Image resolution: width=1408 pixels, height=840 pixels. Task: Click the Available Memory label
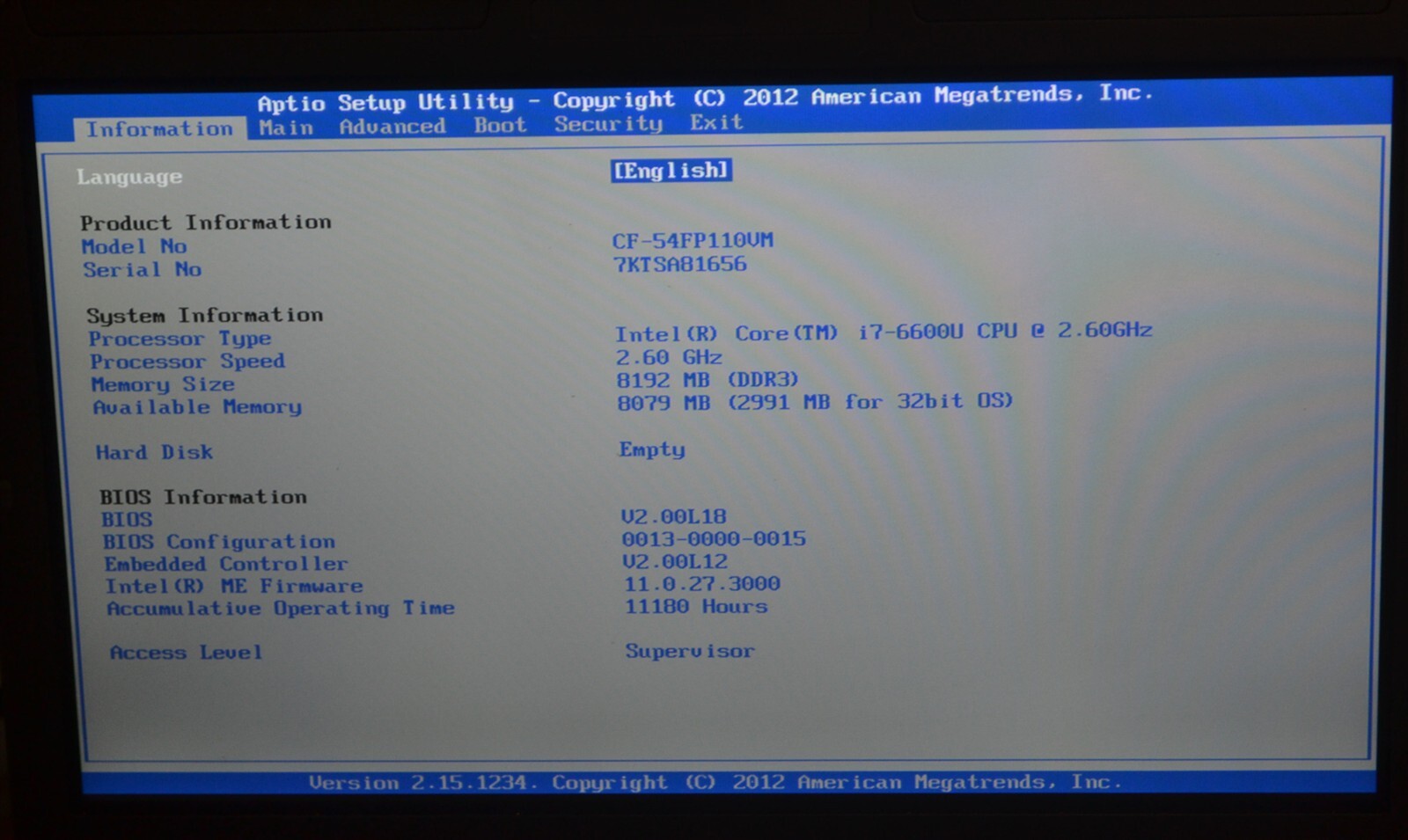pos(197,407)
